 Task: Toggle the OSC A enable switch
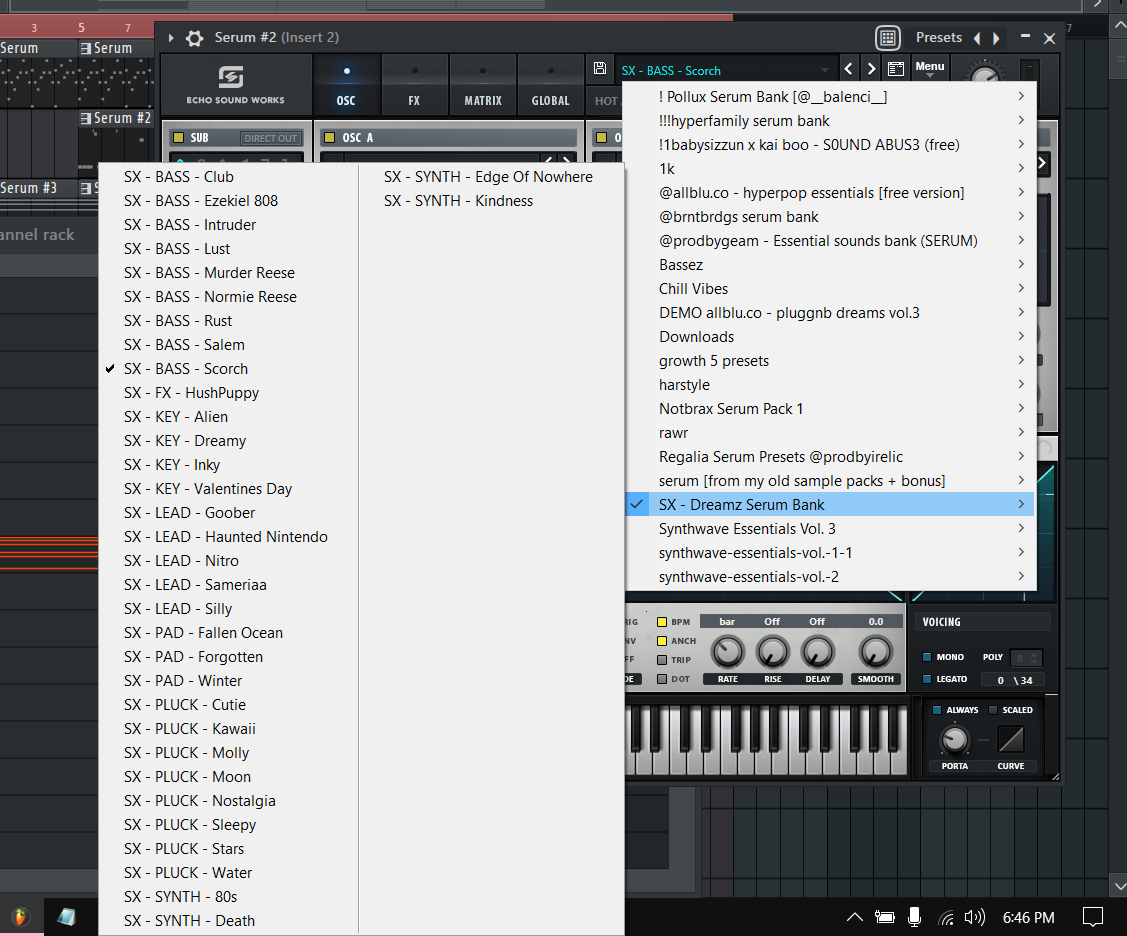click(329, 137)
